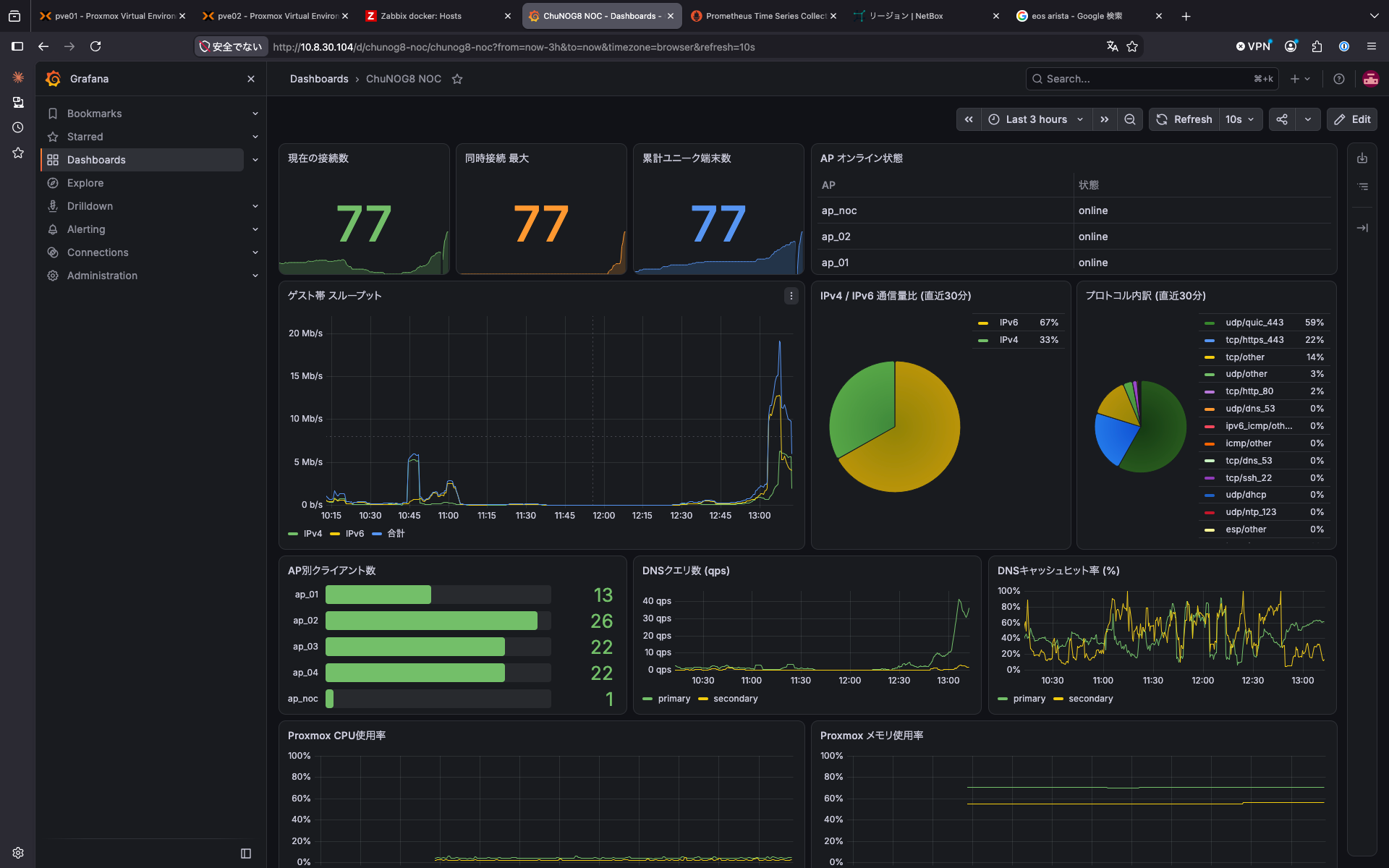The image size is (1389, 868).
Task: Open Explore in the sidebar
Action: (x=85, y=183)
